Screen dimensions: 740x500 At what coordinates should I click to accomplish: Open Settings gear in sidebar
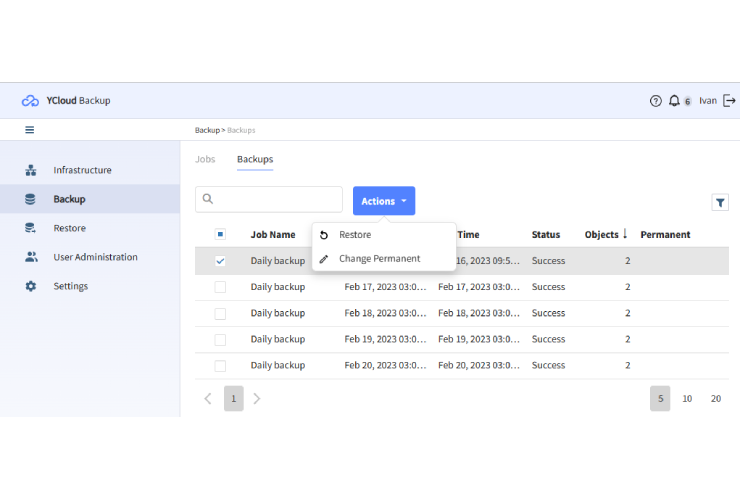30,286
